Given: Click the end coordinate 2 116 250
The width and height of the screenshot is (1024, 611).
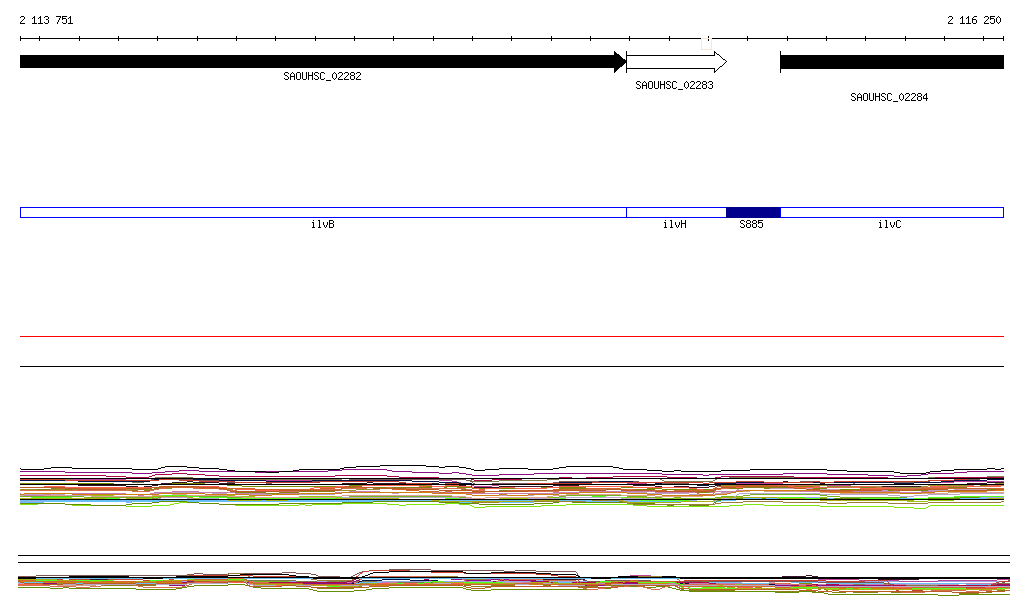Looking at the screenshot, I should click(x=973, y=20).
